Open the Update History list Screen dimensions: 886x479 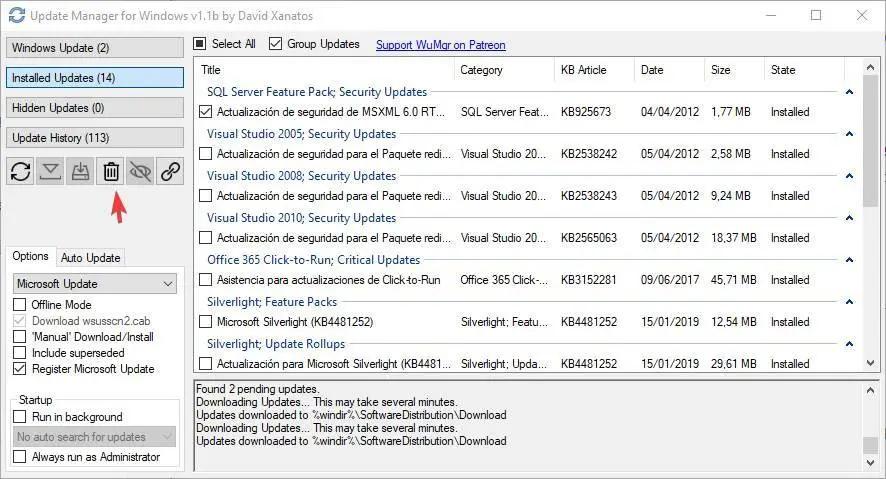pyautogui.click(x=95, y=137)
